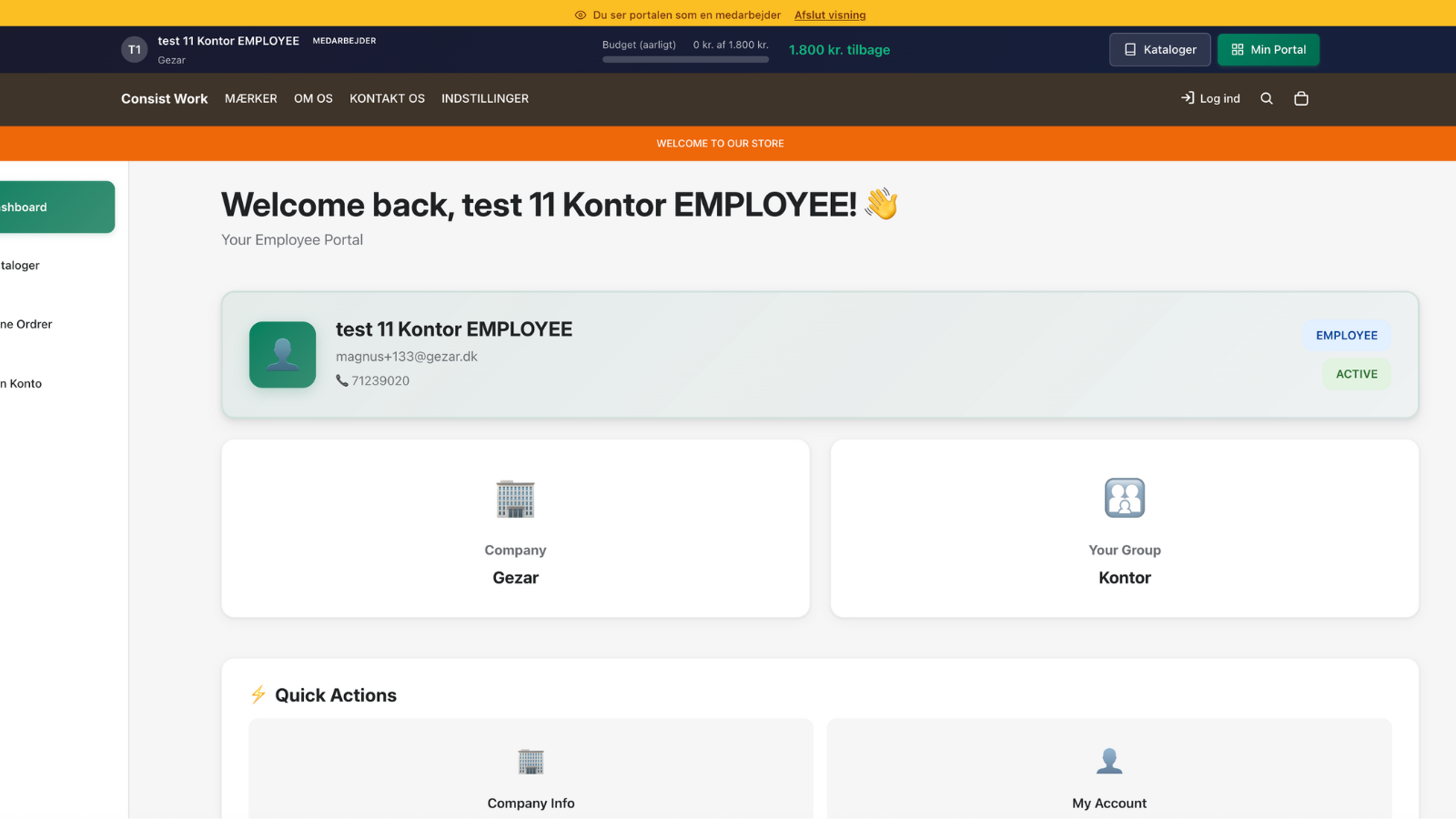Click the EMPLOYEE status badge
1456x819 pixels.
pyautogui.click(x=1347, y=335)
